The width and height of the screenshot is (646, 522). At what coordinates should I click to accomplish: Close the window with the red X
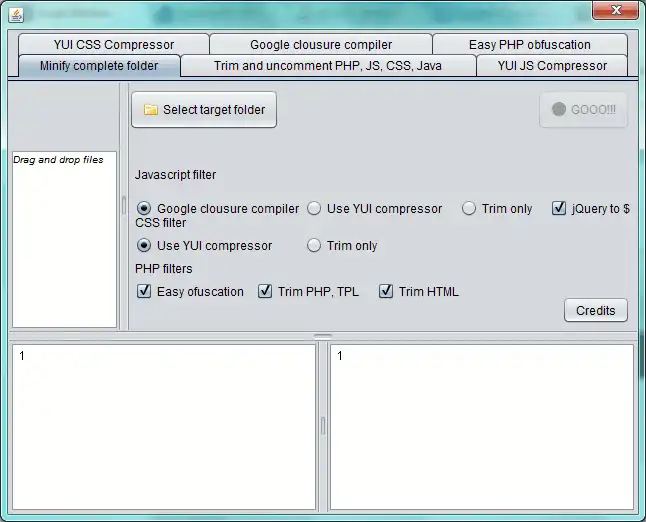(615, 10)
